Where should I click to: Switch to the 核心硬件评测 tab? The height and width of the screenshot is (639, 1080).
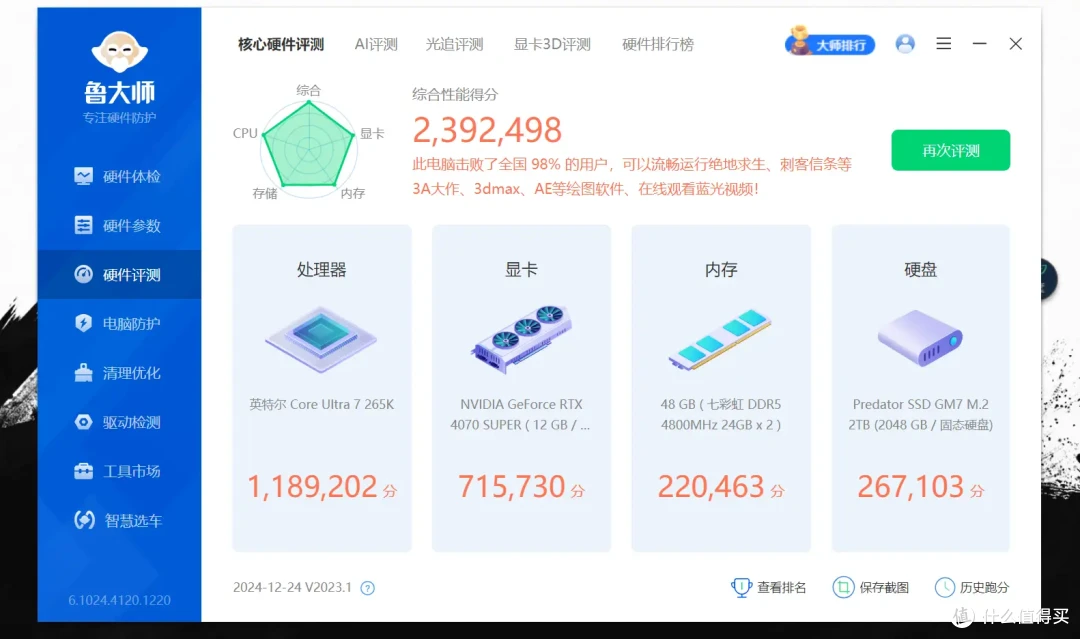click(281, 44)
